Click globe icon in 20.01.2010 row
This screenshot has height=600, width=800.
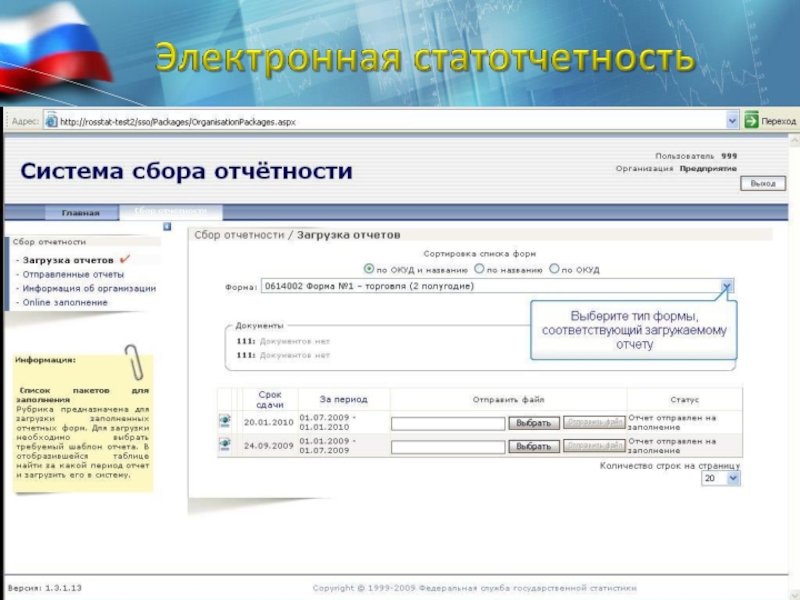224,421
